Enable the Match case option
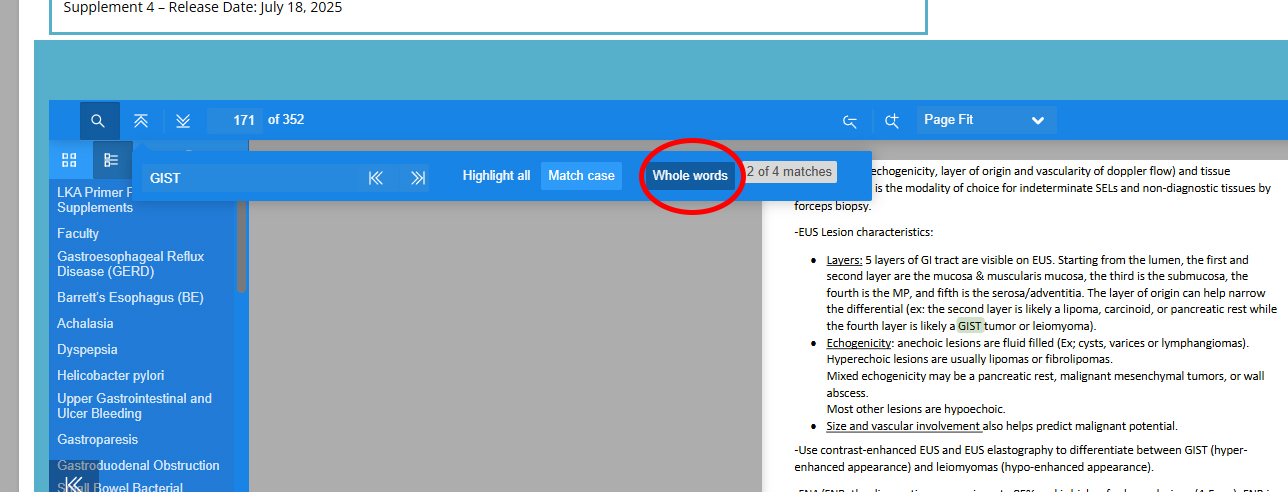This screenshot has height=492, width=1288. tap(581, 176)
